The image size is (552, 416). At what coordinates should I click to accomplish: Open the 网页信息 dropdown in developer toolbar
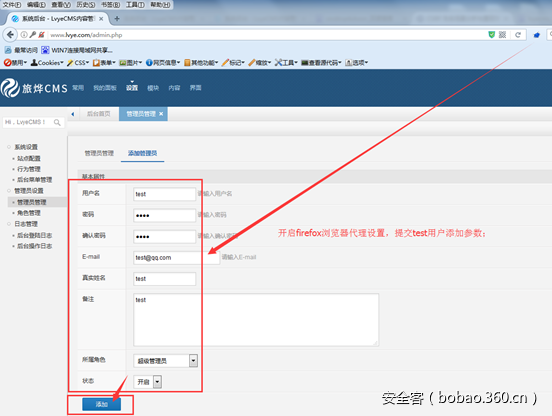click(x=163, y=63)
